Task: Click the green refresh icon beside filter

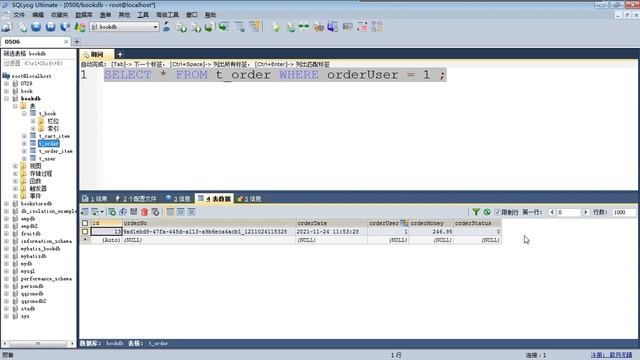Action: click(487, 212)
